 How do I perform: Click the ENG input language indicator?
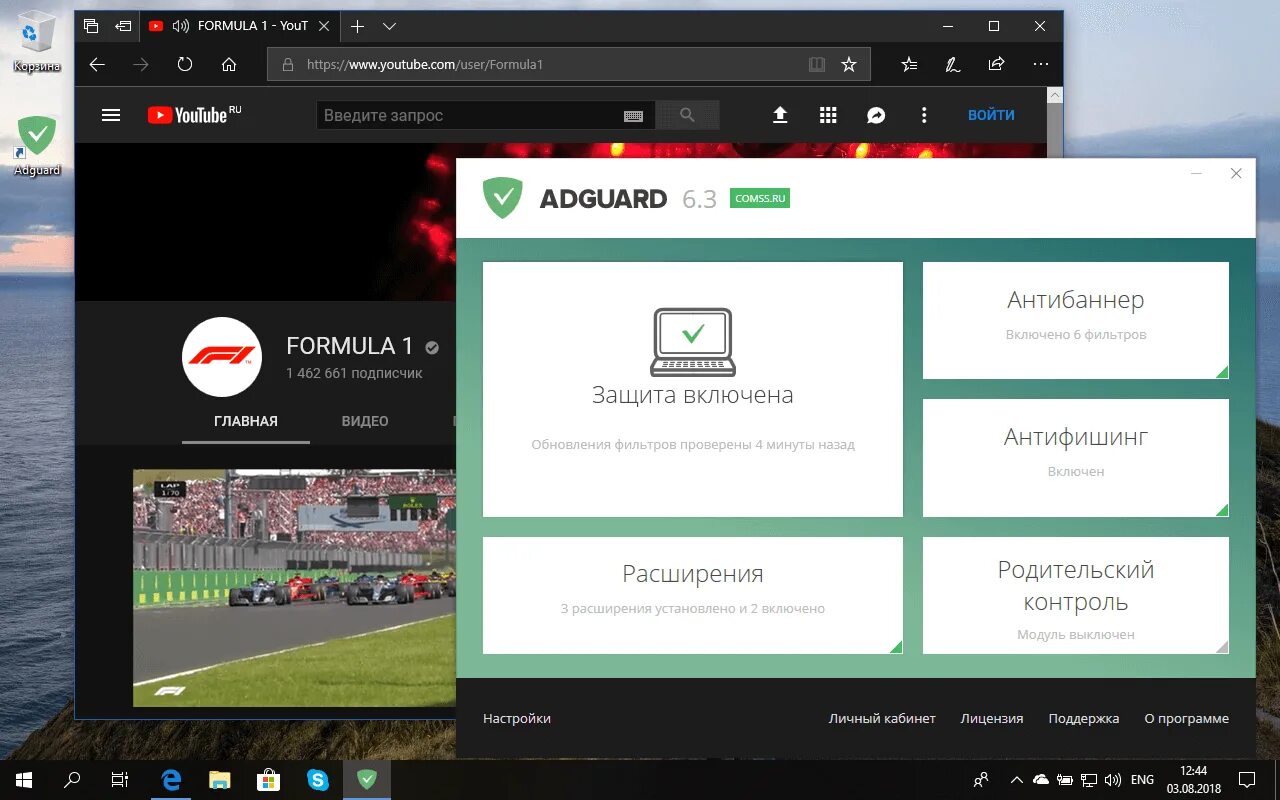1142,780
